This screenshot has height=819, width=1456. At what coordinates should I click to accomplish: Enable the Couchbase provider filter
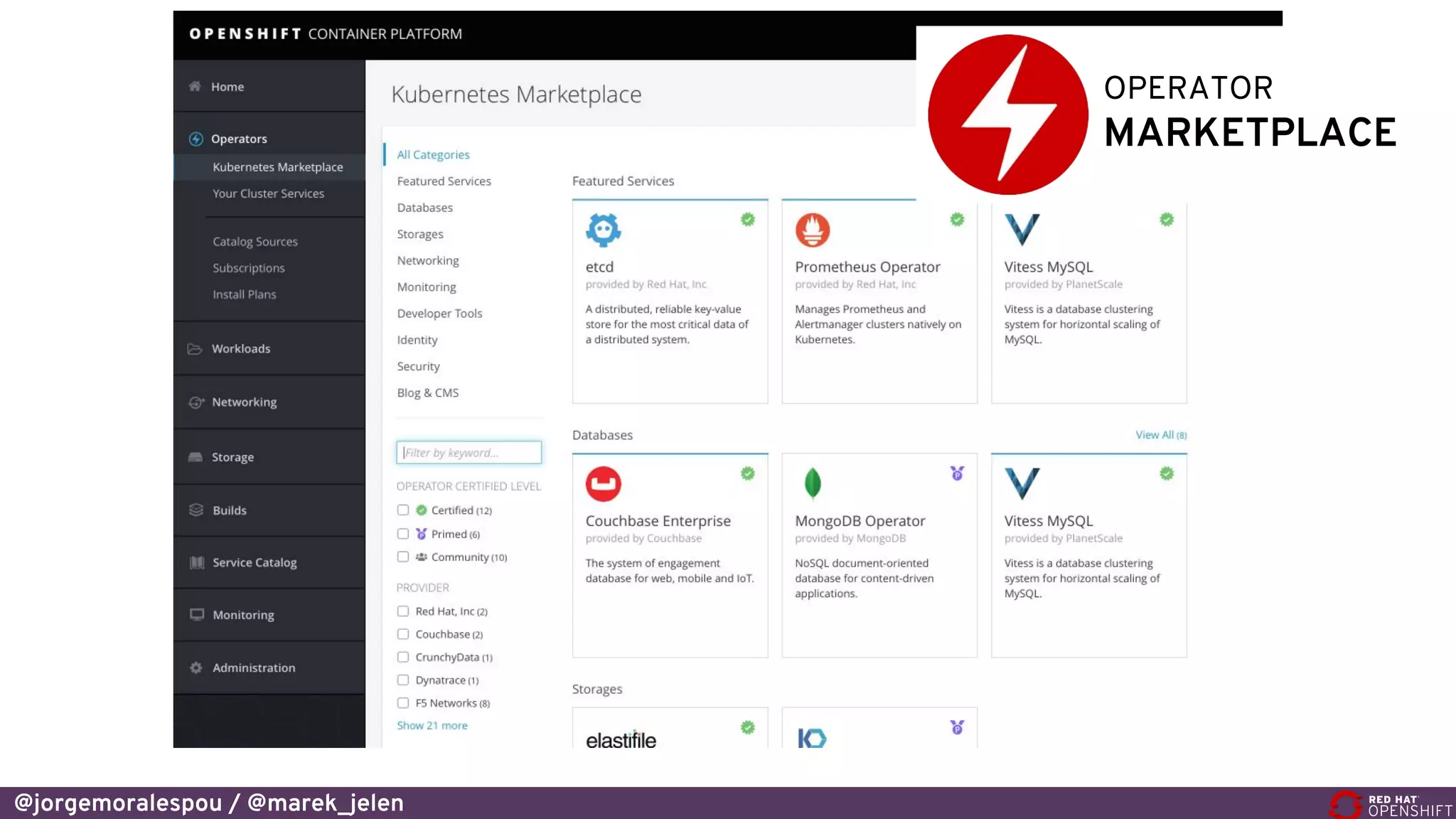point(403,633)
